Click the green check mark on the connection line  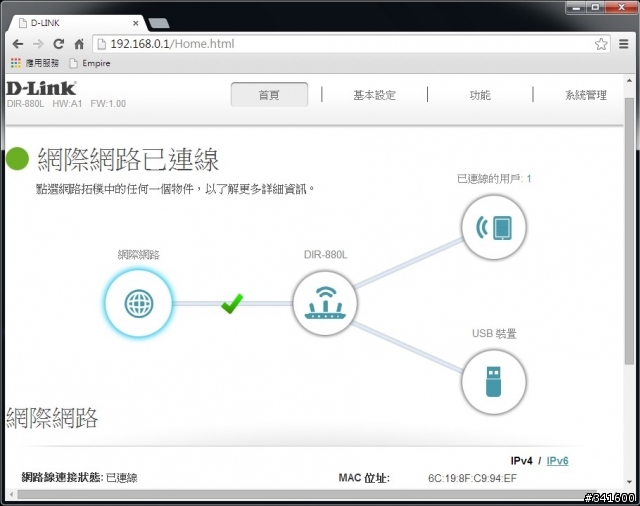click(232, 304)
